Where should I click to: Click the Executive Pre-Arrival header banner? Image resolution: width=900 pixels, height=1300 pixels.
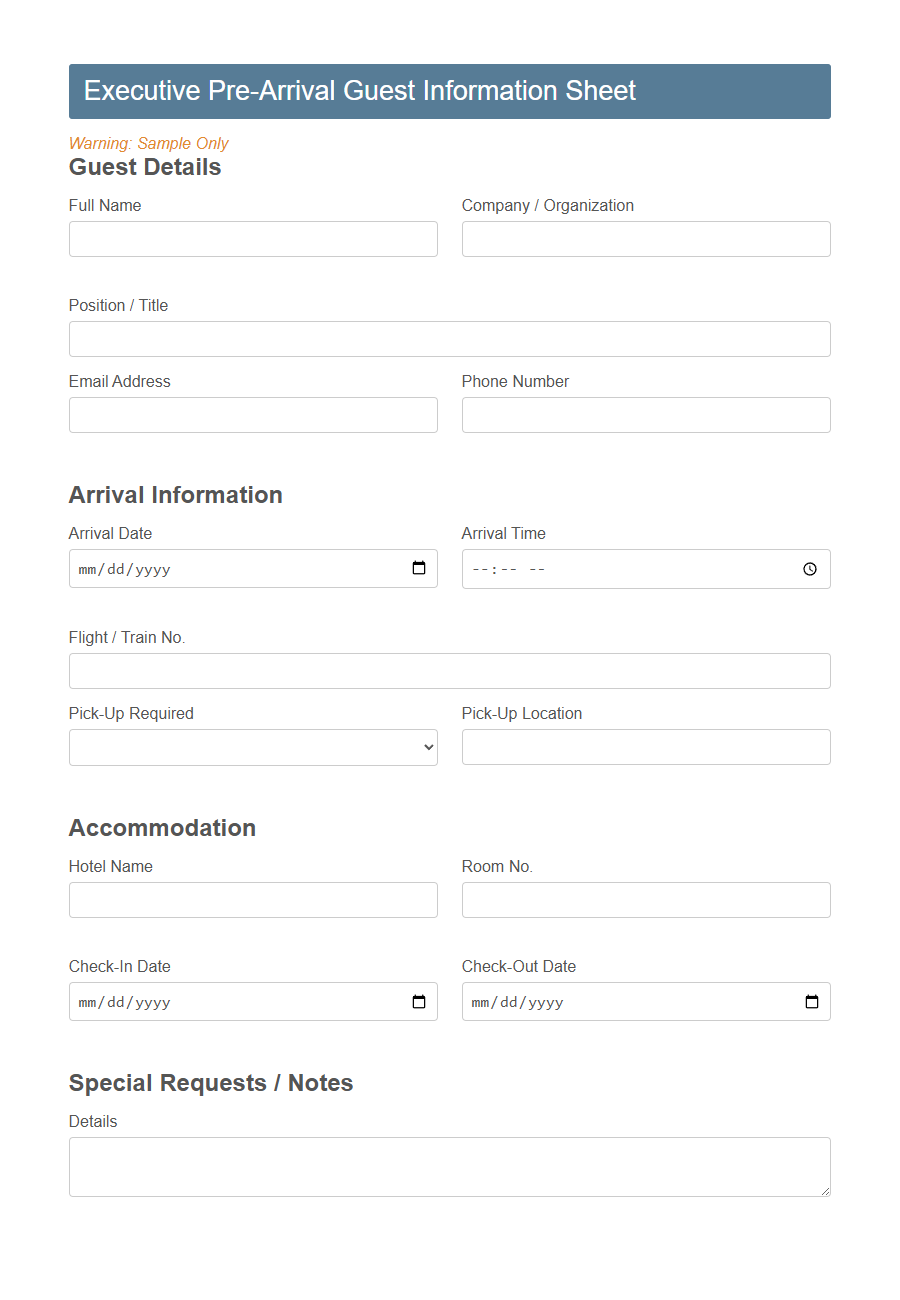449,91
